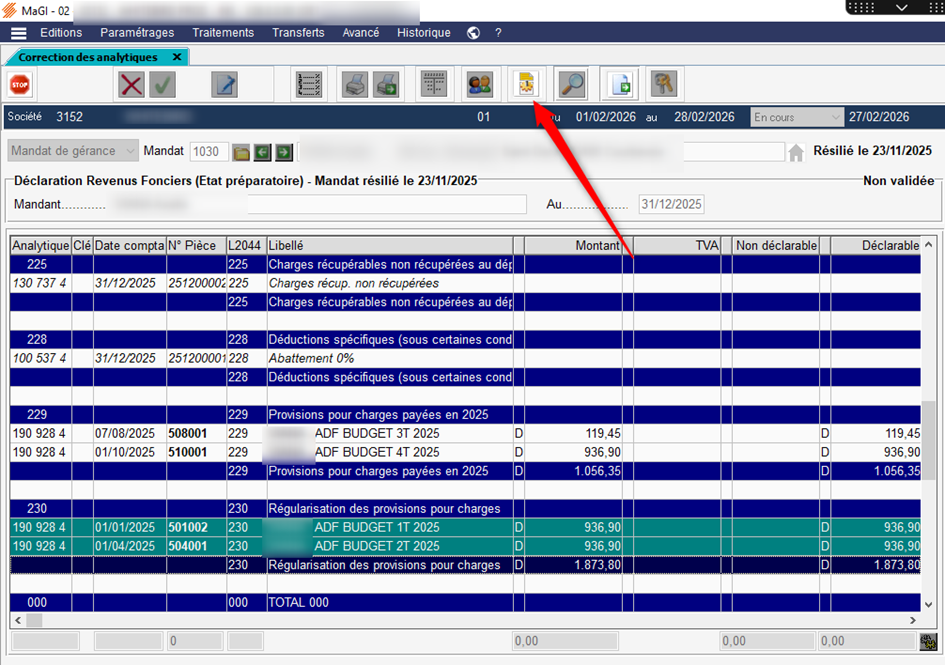Screen dimensions: 945x665
Task: Click the checklist icon in toolbar
Action: [x=309, y=85]
